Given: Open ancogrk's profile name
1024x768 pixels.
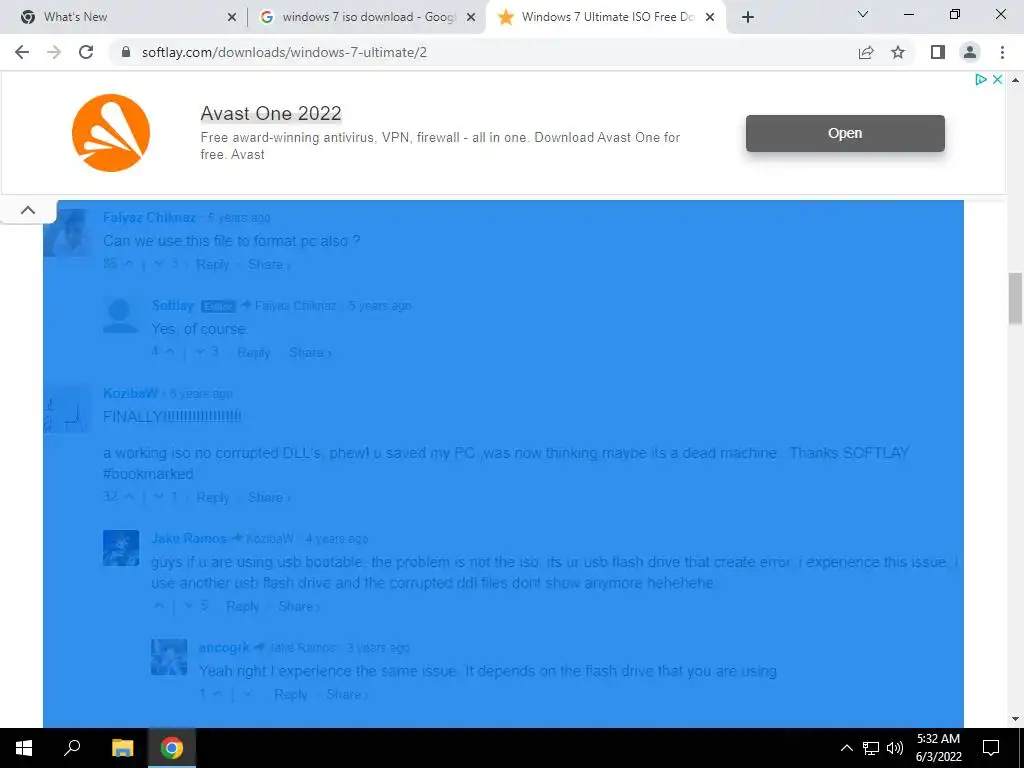Looking at the screenshot, I should coord(224,648).
